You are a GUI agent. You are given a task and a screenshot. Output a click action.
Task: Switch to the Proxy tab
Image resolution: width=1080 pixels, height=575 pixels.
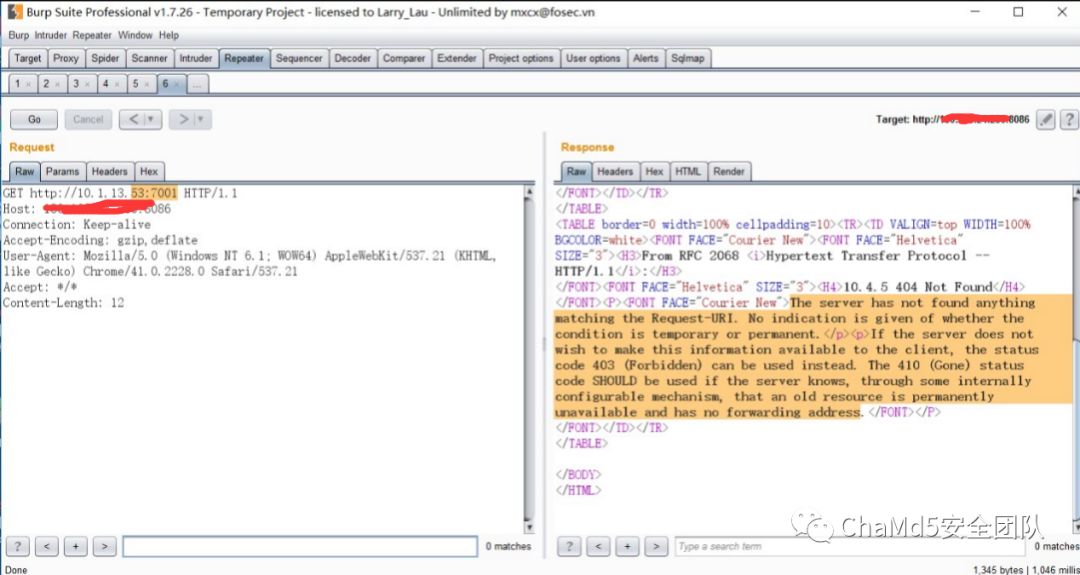66,59
